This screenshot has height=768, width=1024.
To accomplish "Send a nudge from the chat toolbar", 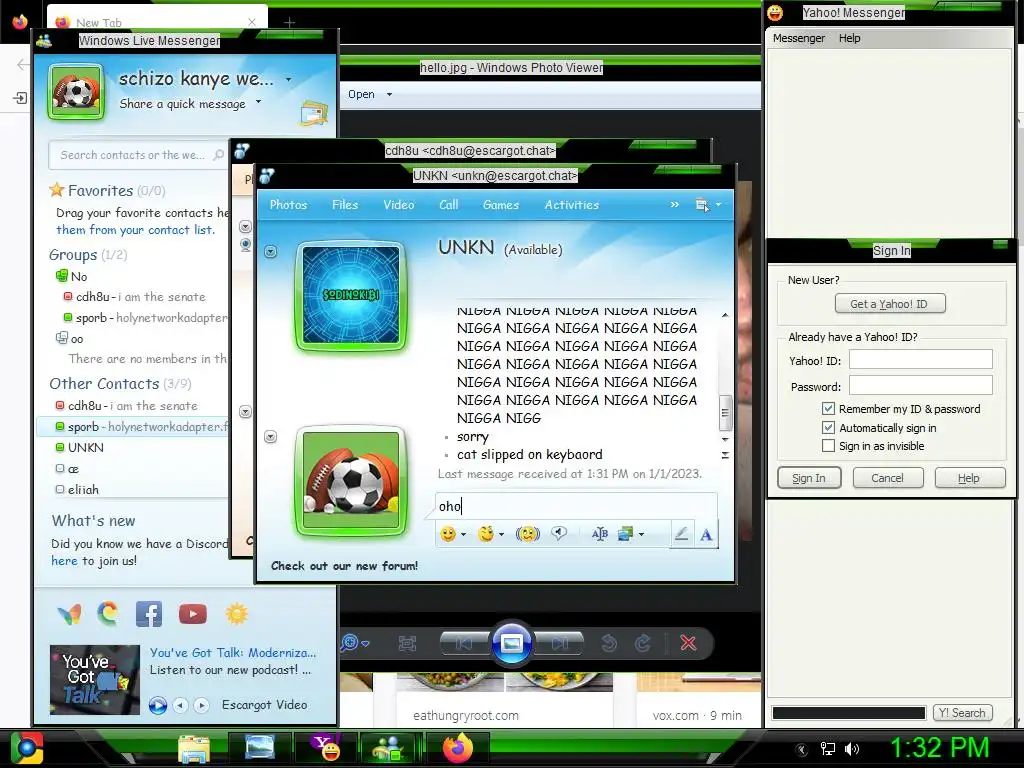I will [528, 534].
